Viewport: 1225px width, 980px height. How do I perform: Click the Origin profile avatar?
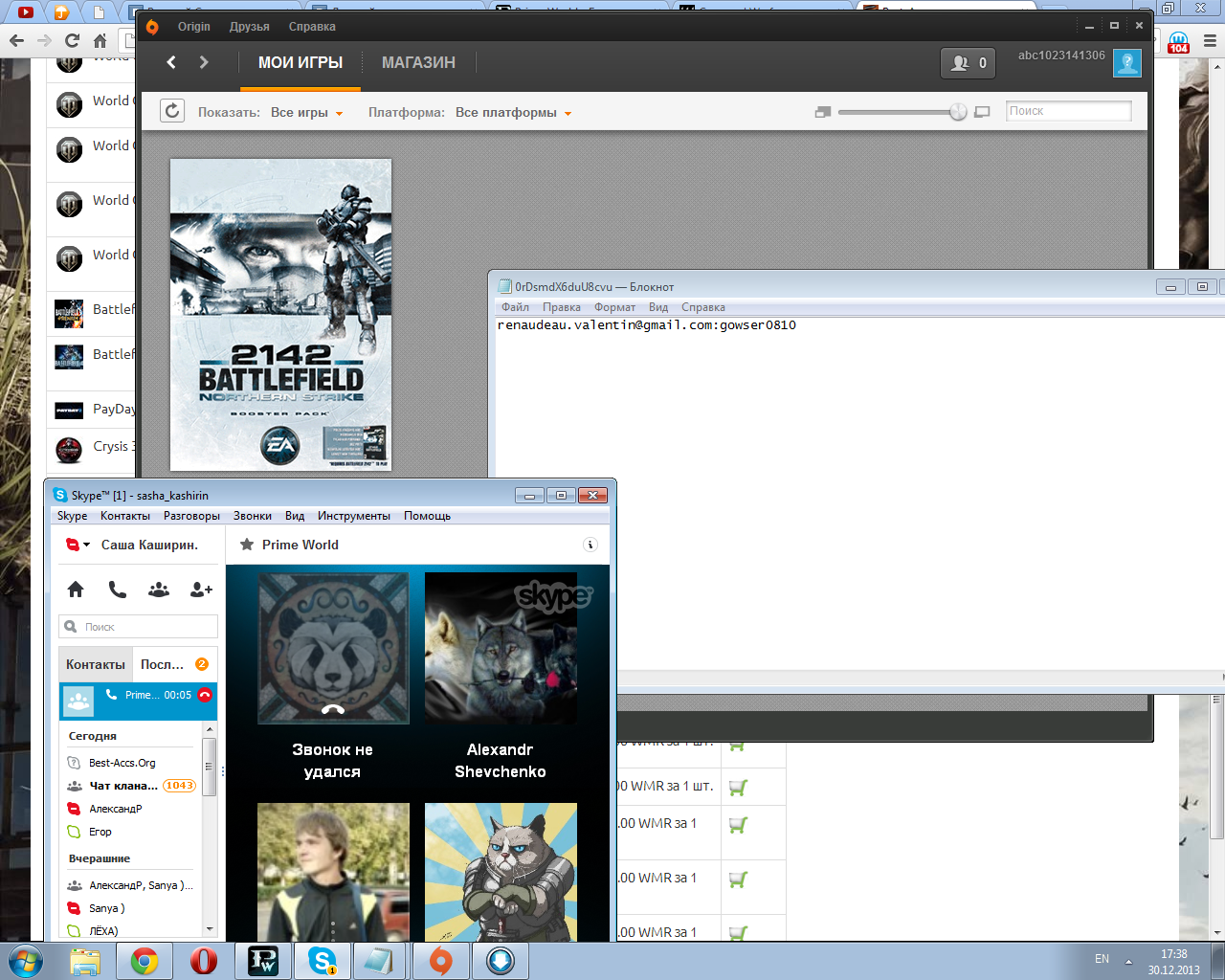(x=1127, y=63)
